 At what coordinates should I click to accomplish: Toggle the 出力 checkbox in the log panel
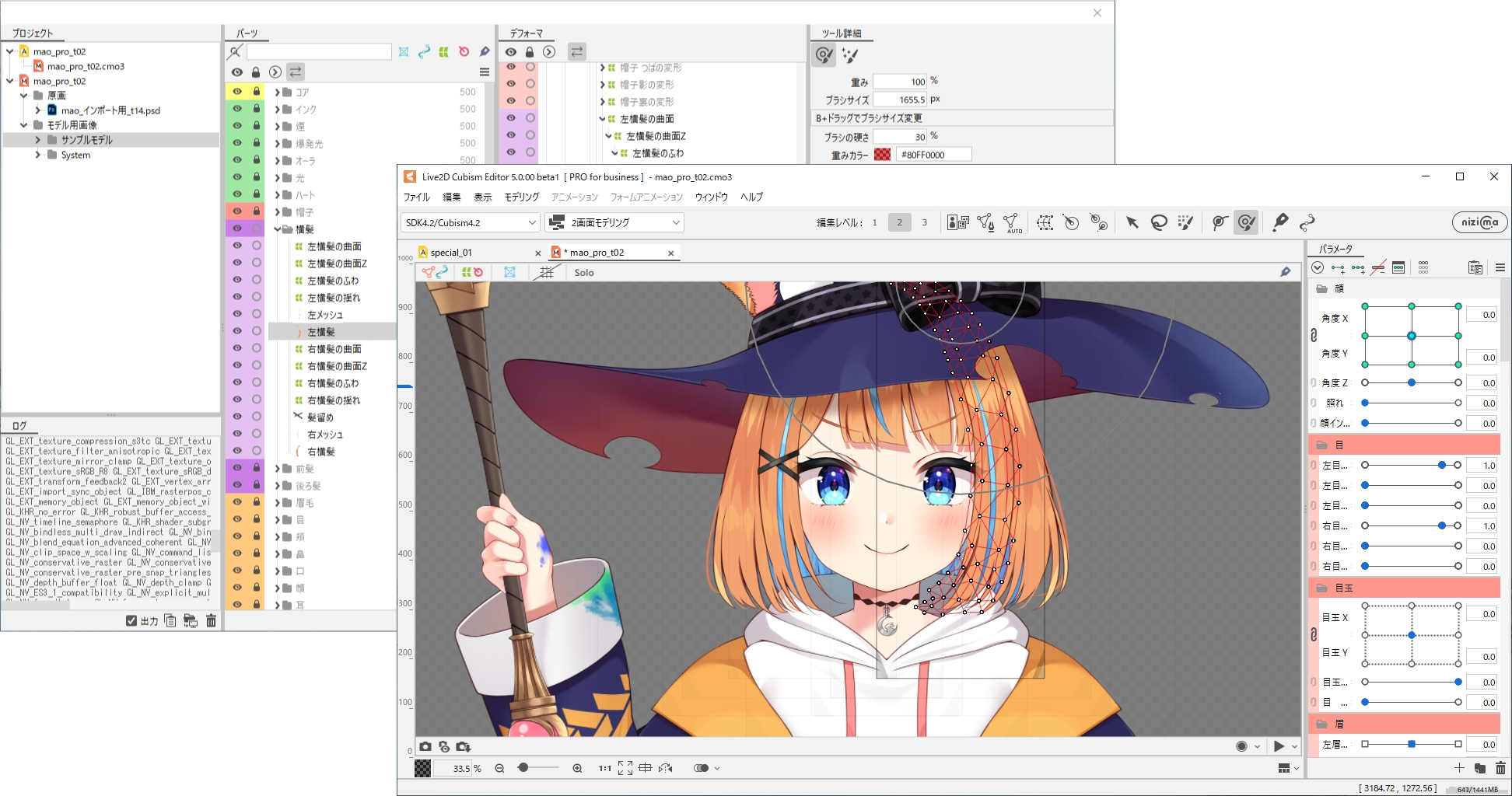pyautogui.click(x=131, y=620)
